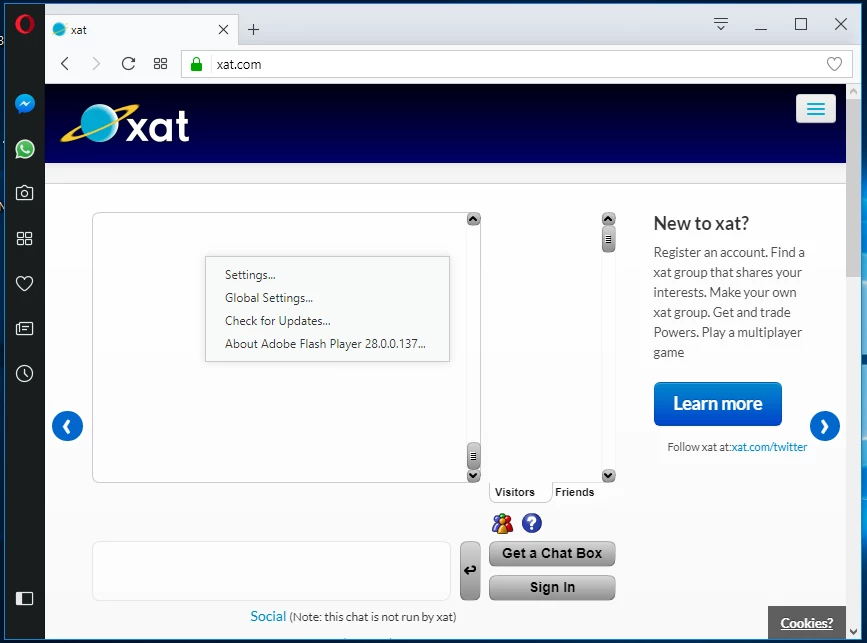Click the Cookies? notice
The height and width of the screenshot is (643, 867).
[x=807, y=623]
